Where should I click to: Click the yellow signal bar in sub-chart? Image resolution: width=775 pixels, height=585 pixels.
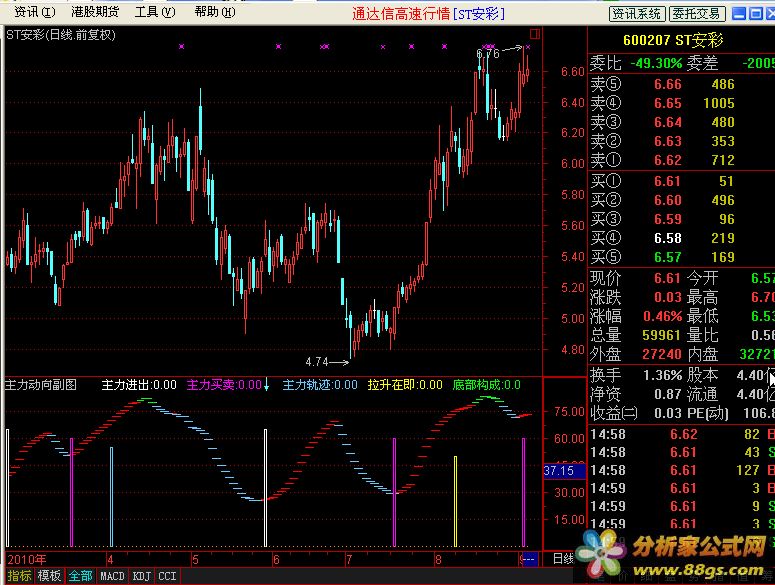click(455, 501)
